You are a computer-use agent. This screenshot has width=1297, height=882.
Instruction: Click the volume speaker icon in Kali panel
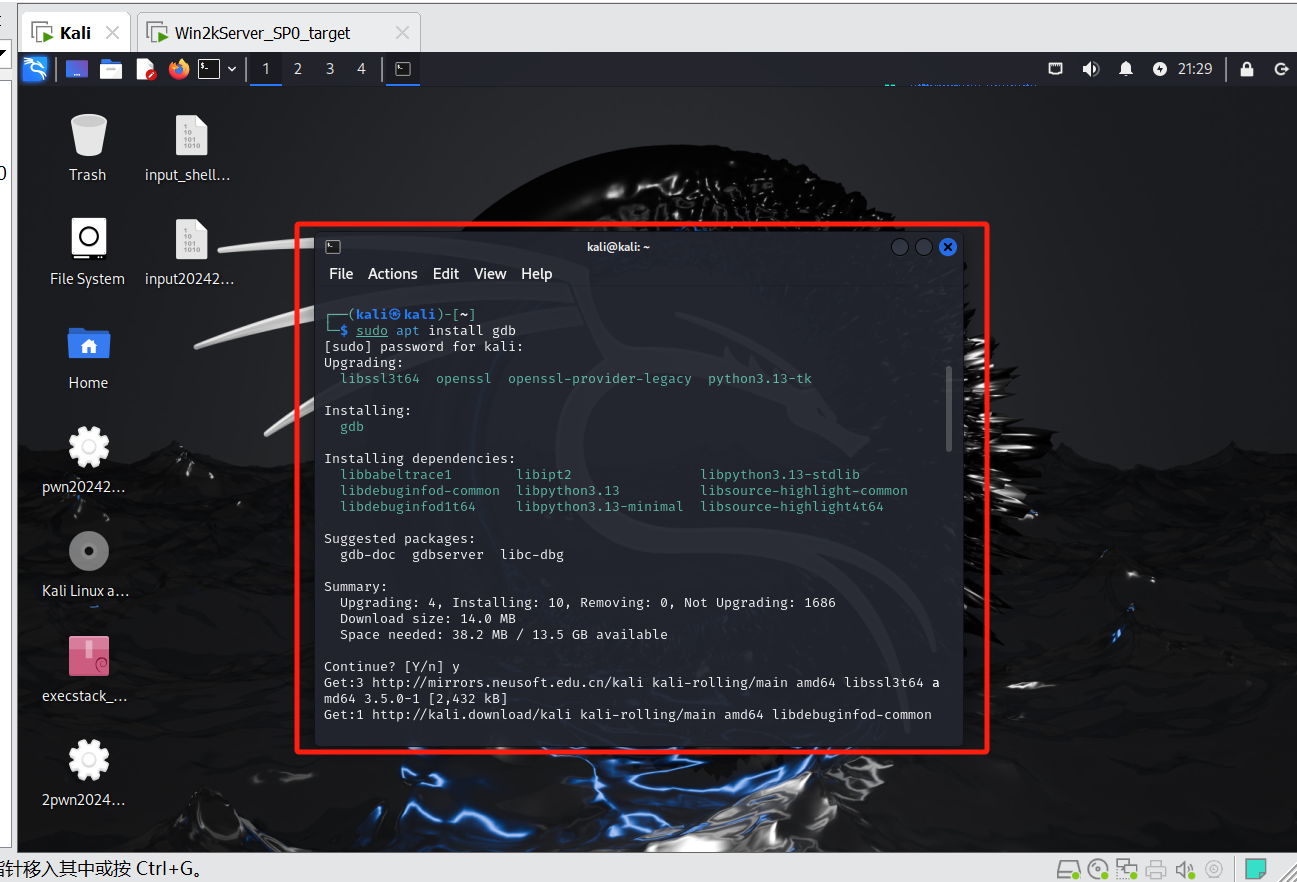1091,69
